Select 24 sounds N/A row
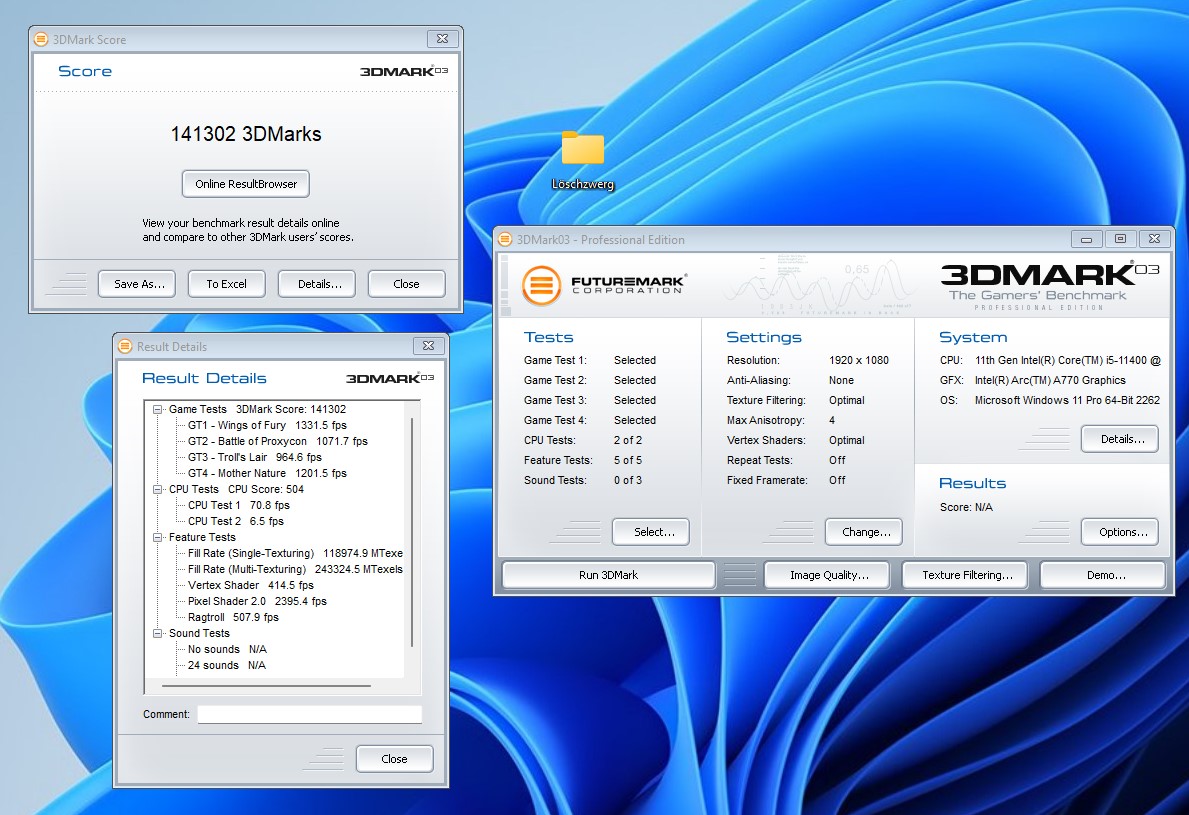Image resolution: width=1189 pixels, height=815 pixels. [227, 666]
